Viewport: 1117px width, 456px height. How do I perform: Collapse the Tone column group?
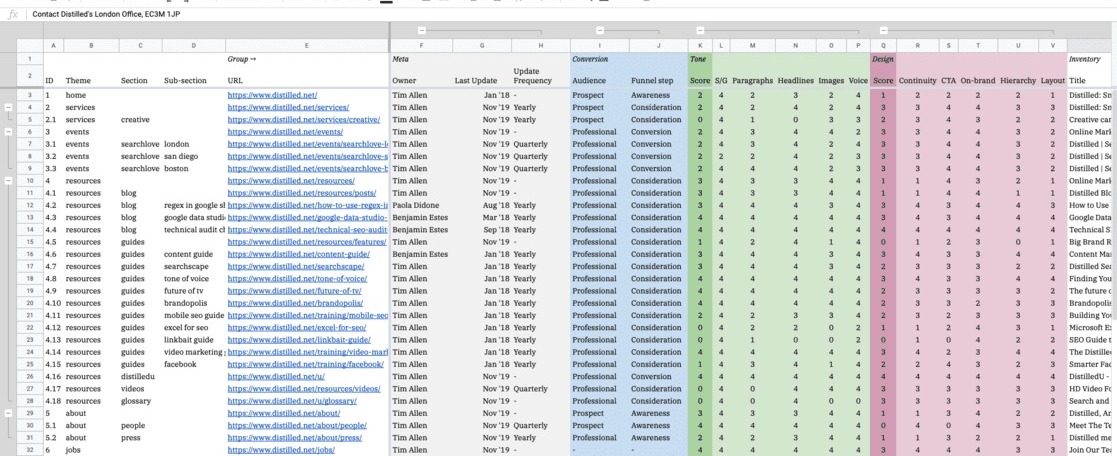[700, 31]
